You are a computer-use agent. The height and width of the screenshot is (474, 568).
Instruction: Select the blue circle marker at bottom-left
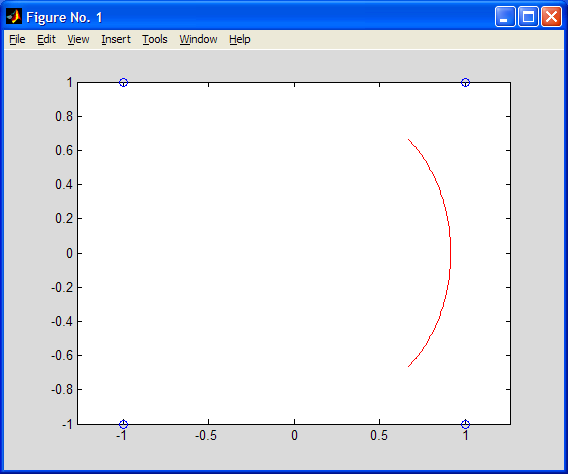point(123,424)
